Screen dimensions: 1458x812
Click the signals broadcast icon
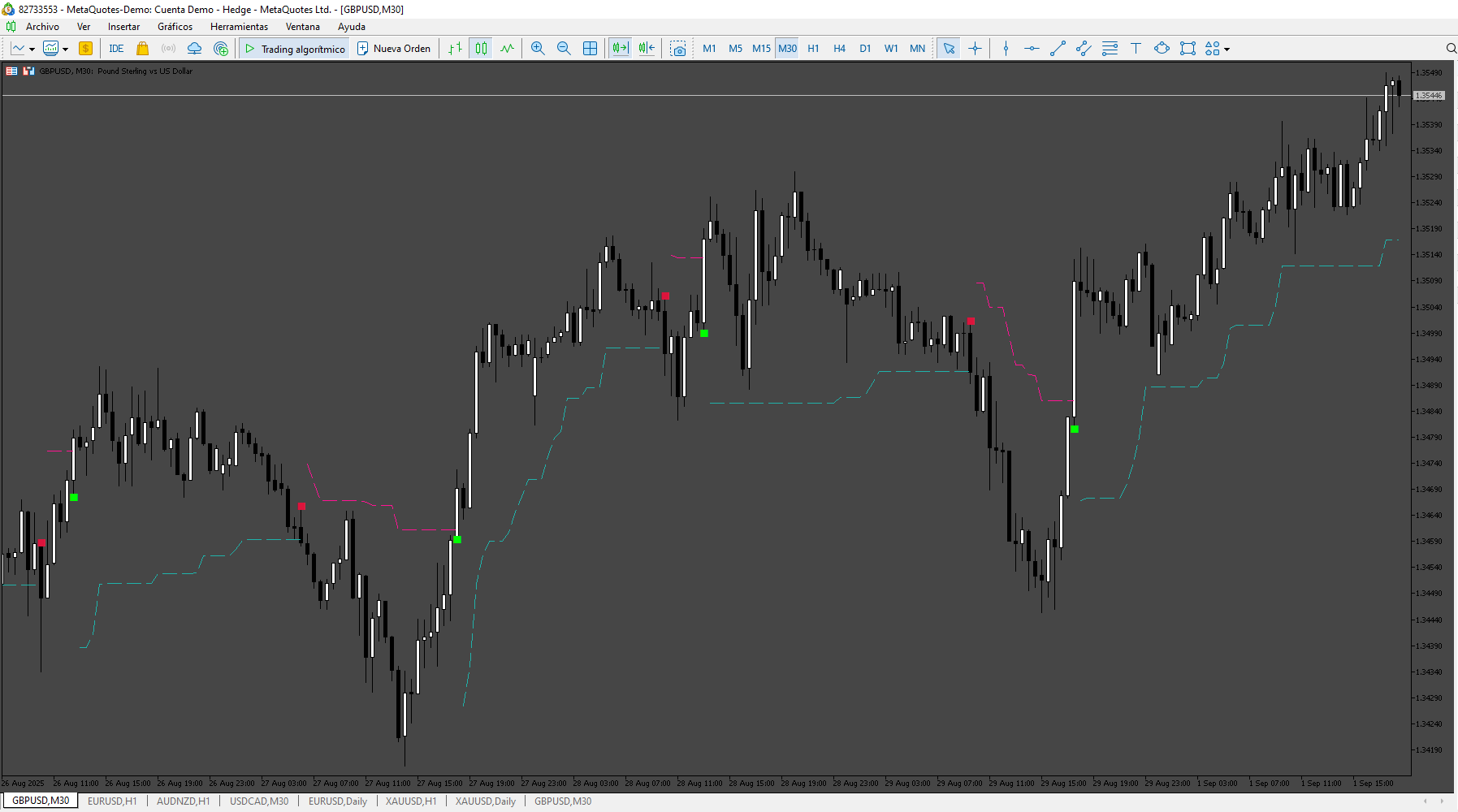[x=168, y=49]
